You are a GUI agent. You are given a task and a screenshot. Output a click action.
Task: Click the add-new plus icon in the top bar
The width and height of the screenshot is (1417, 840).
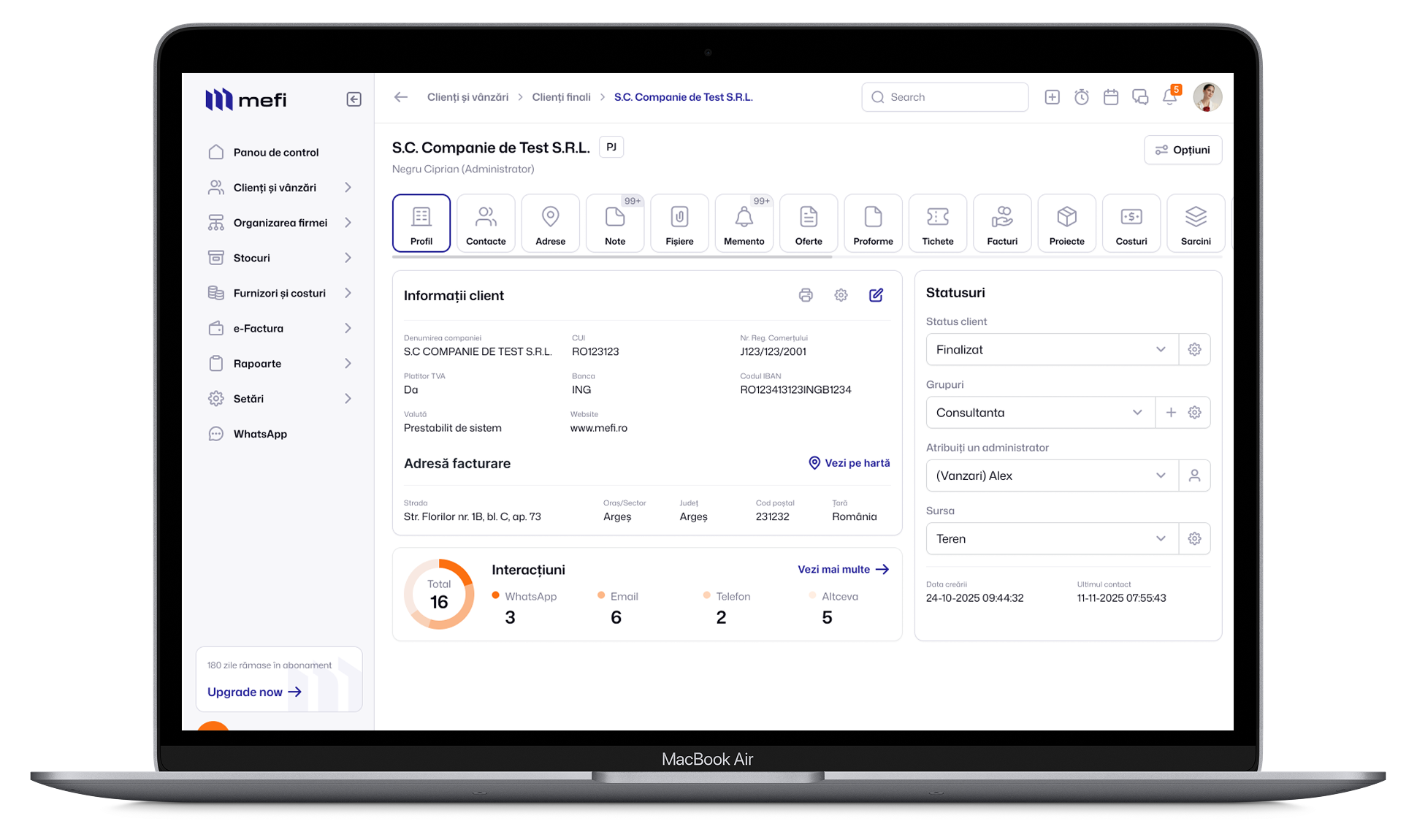[1052, 97]
